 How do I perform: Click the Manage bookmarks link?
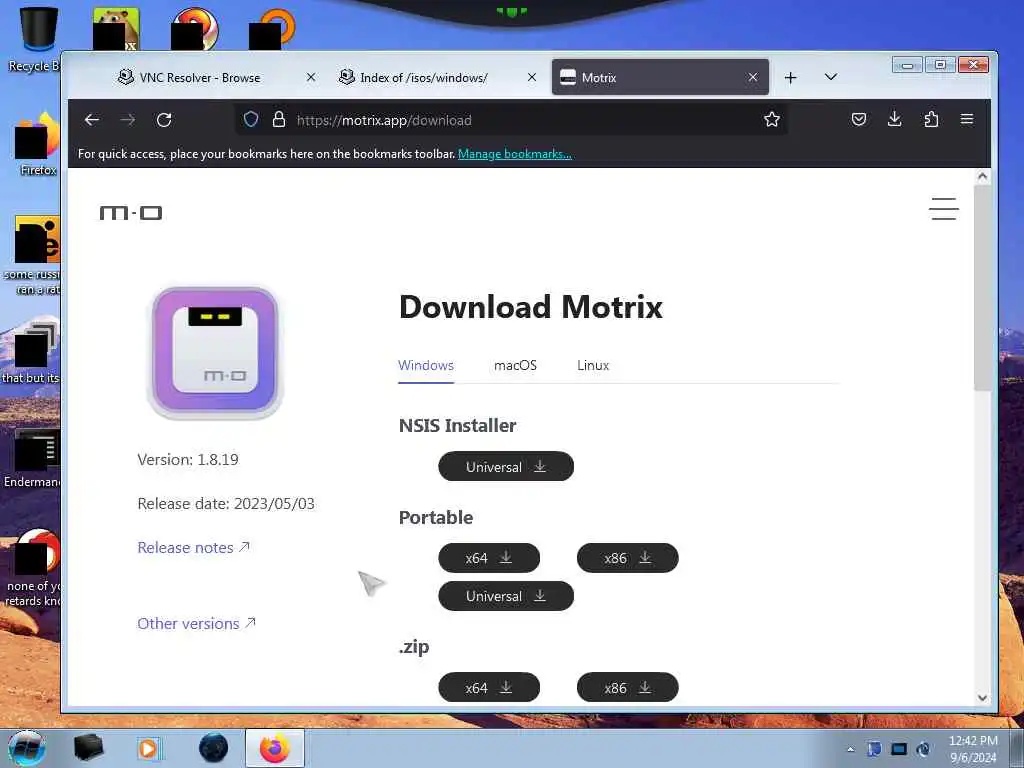coord(515,154)
